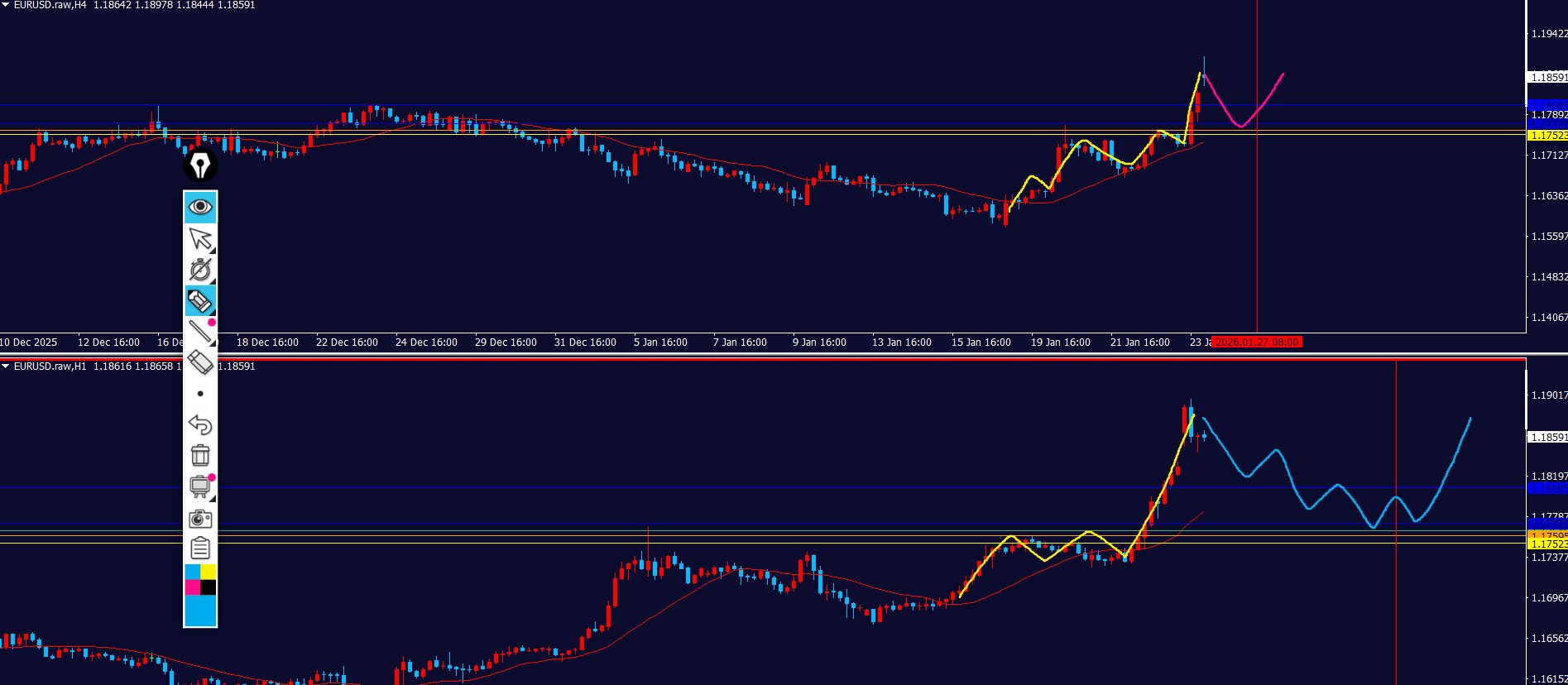Click the 1.18591 price label on H4 chart
This screenshot has width=1568, height=685.
tap(1546, 77)
